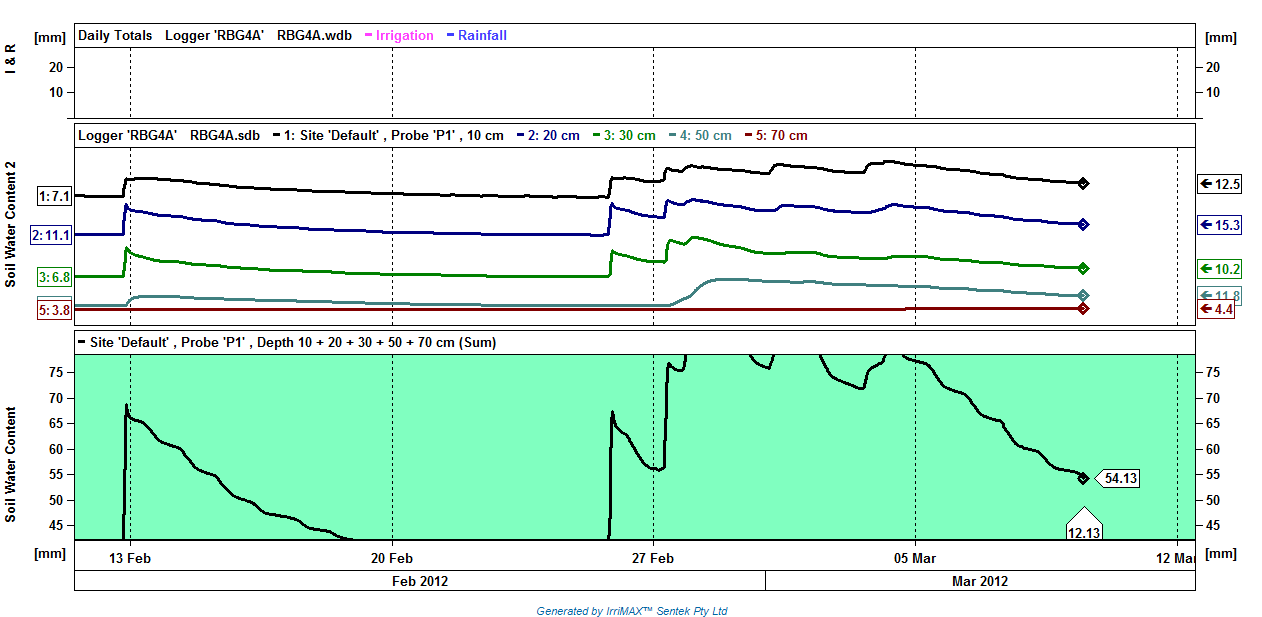The height and width of the screenshot is (617, 1262).
Task: Click the end marker on the sum graph
Action: 1083,478
